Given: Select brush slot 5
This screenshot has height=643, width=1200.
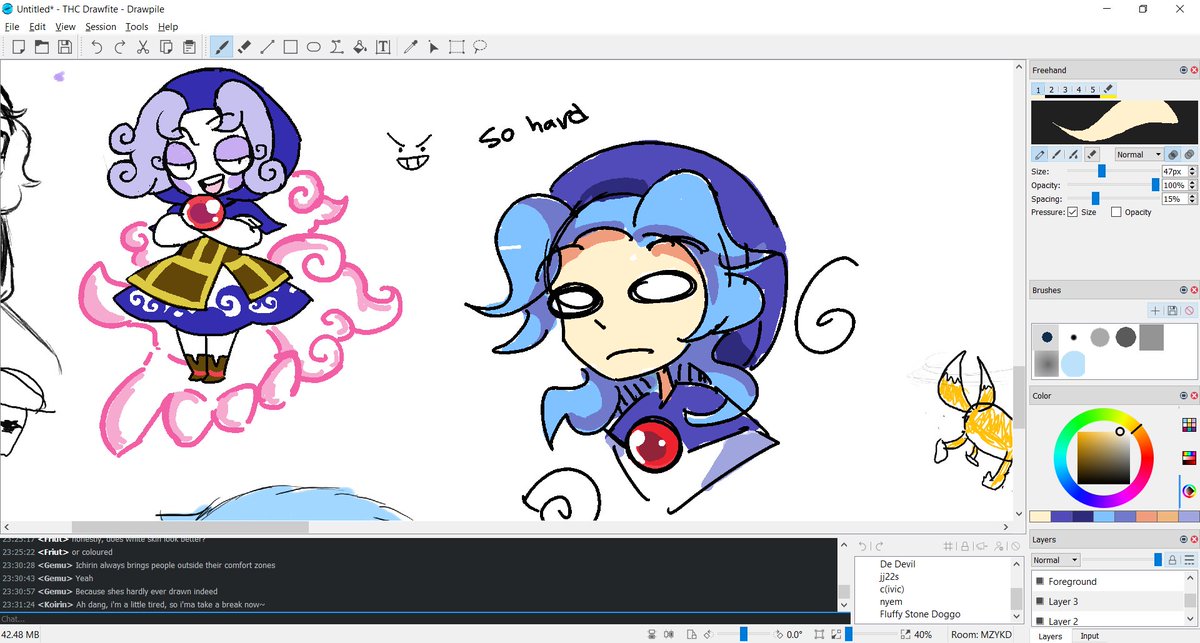Looking at the screenshot, I should click(x=1094, y=90).
